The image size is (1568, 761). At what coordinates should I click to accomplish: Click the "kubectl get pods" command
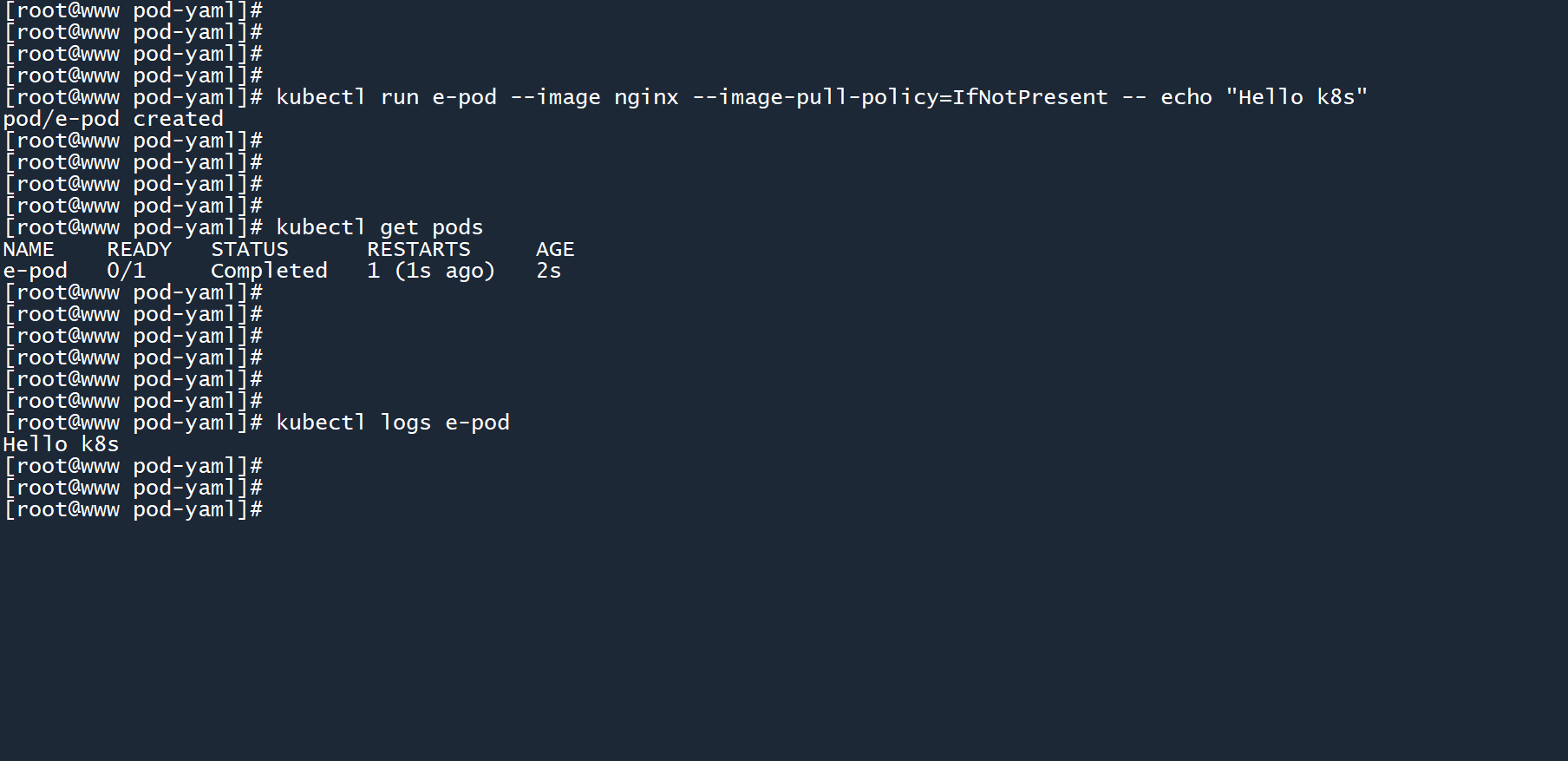pyautogui.click(x=379, y=227)
